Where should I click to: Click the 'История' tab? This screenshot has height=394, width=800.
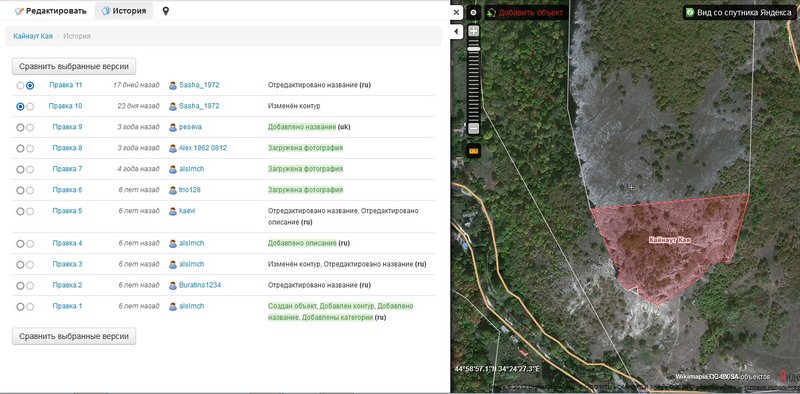(x=124, y=11)
